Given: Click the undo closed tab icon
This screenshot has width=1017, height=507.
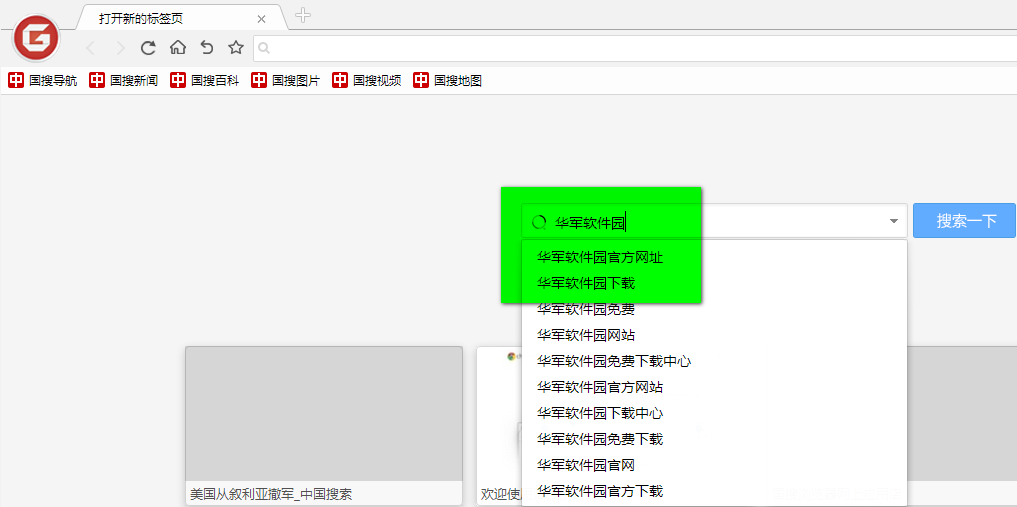Looking at the screenshot, I should tap(207, 47).
